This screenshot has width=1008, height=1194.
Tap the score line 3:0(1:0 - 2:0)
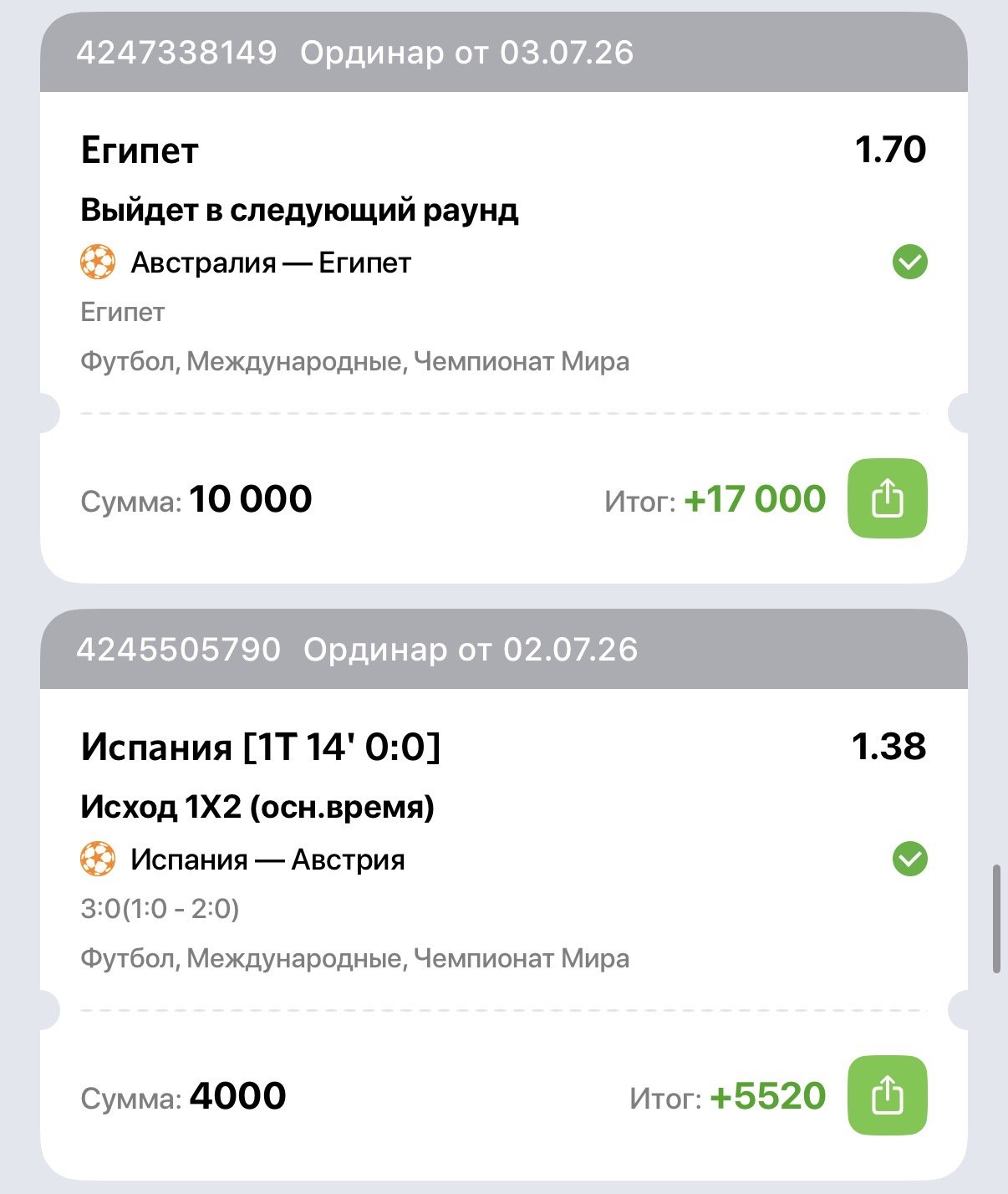pos(160,909)
